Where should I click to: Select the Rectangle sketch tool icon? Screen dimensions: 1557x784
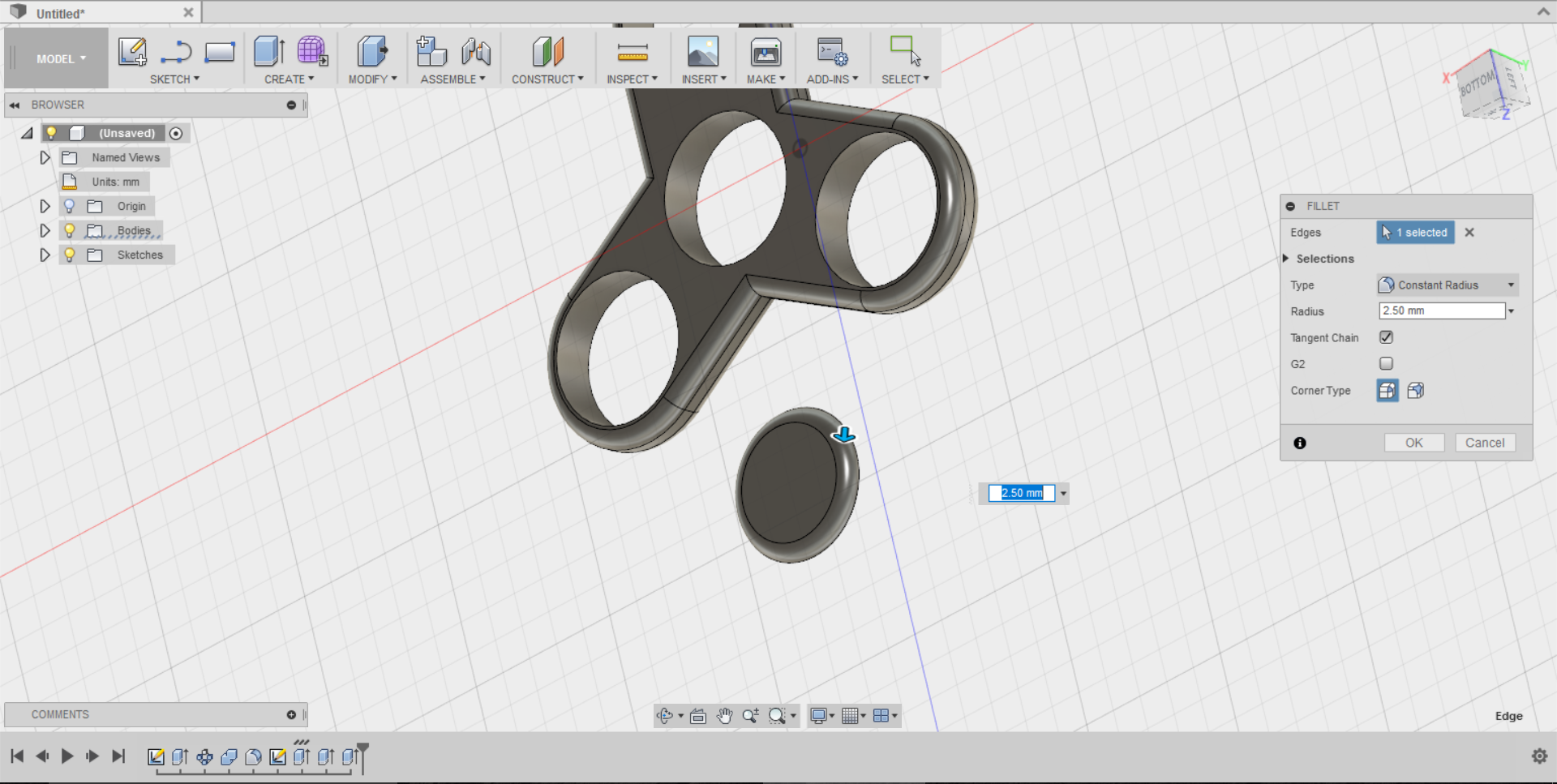point(220,52)
